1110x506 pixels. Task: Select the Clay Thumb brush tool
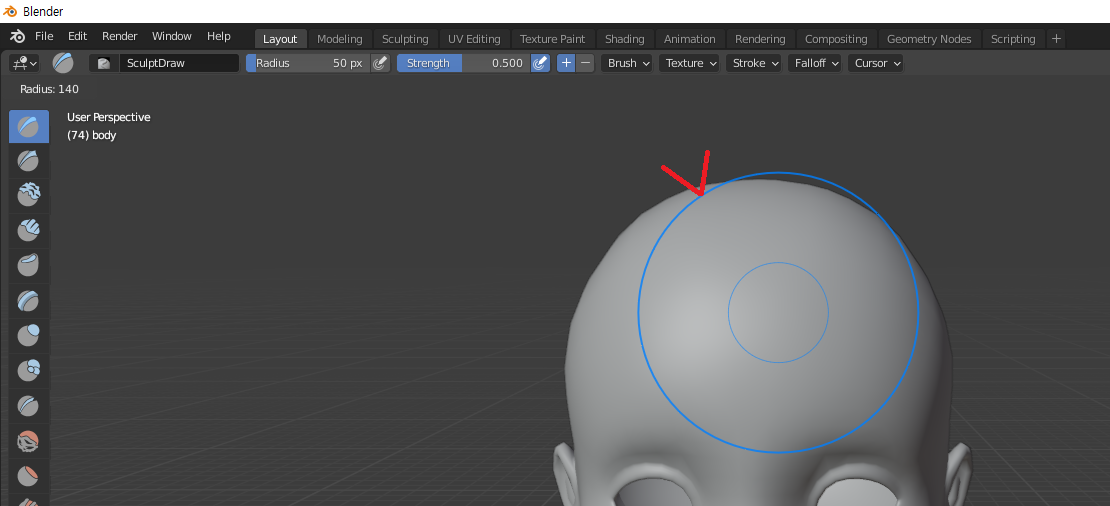(29, 265)
